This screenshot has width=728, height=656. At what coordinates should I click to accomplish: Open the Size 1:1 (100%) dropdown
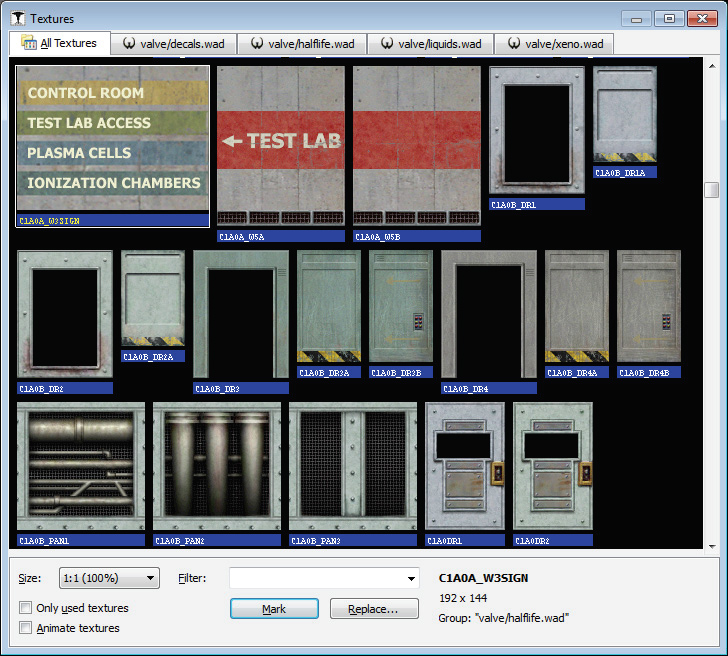110,578
